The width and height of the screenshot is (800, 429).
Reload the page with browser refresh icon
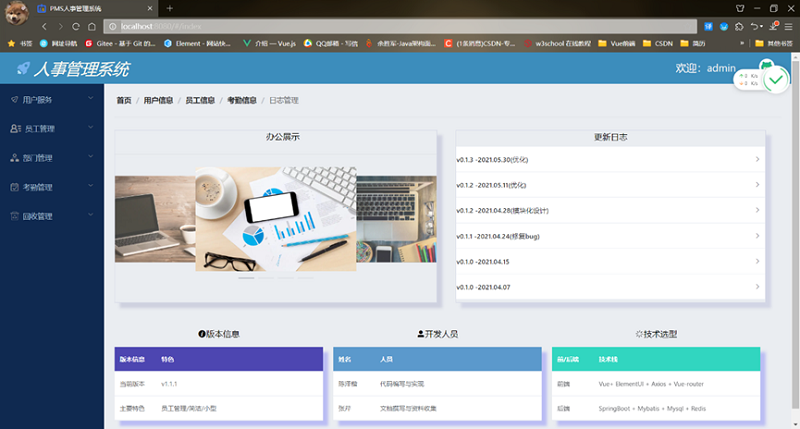pyautogui.click(x=75, y=25)
